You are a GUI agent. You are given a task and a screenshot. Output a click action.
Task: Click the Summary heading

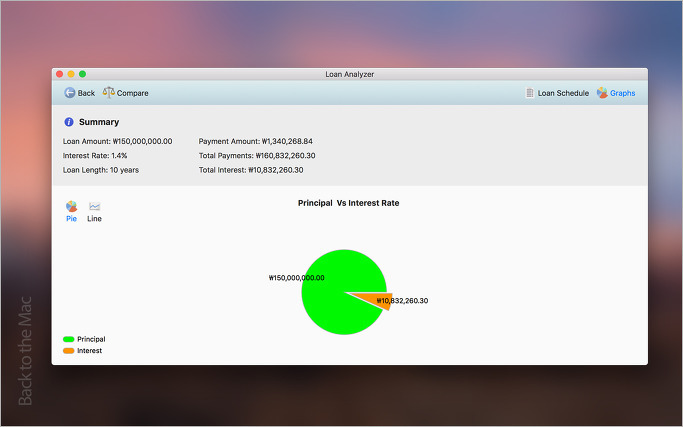coord(99,122)
